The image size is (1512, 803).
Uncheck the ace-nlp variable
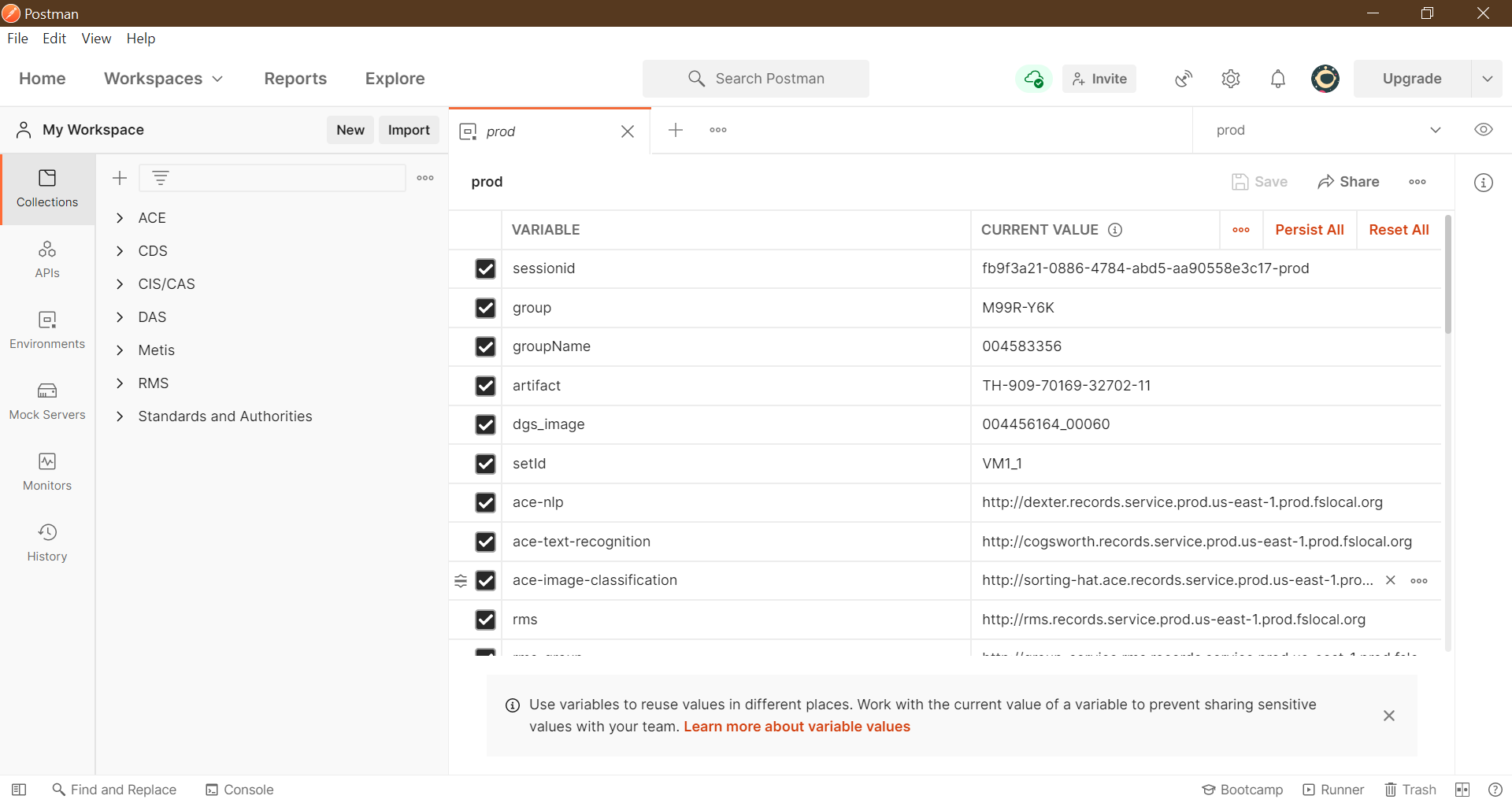pyautogui.click(x=486, y=502)
